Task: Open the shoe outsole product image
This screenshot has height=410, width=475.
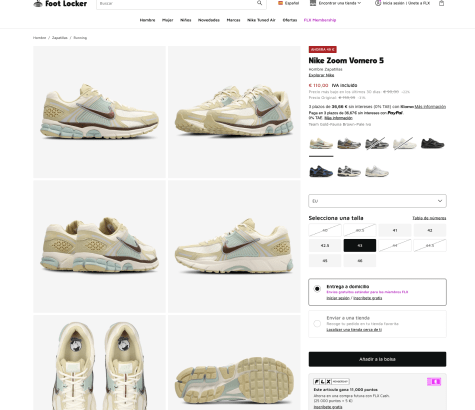Action: pyautogui.click(x=234, y=363)
